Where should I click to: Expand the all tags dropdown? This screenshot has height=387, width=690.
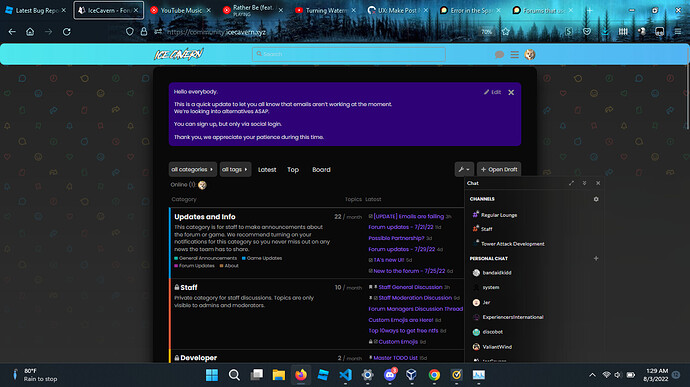(x=235, y=170)
